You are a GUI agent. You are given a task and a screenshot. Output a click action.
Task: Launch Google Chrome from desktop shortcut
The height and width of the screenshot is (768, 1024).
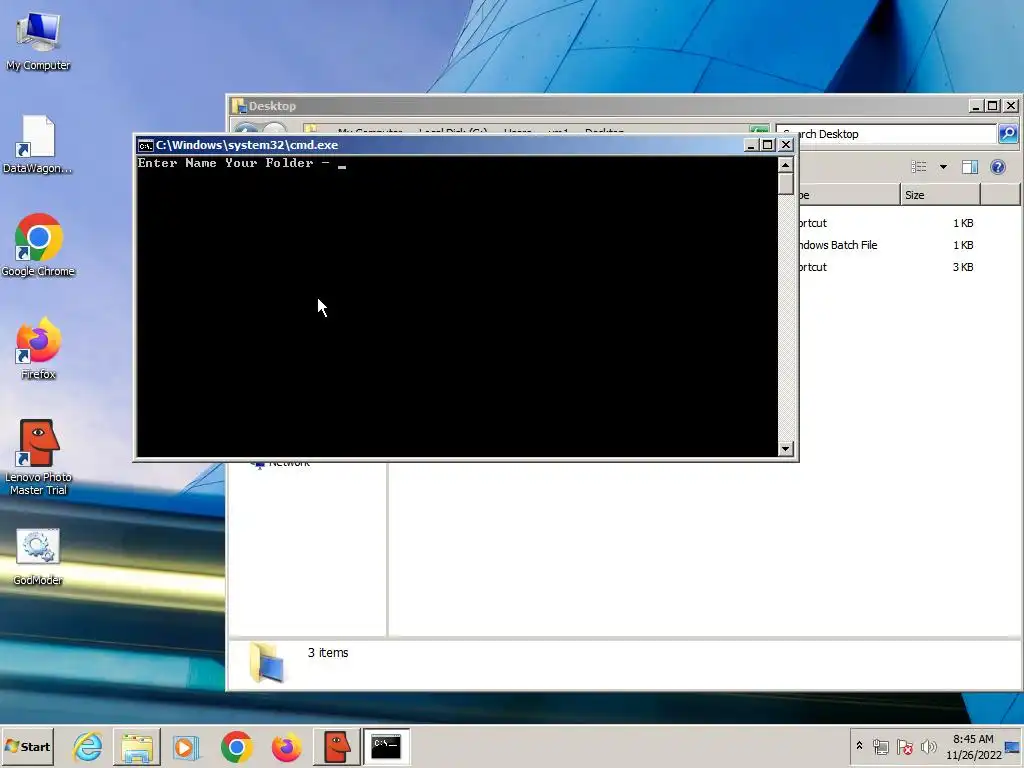pyautogui.click(x=38, y=246)
